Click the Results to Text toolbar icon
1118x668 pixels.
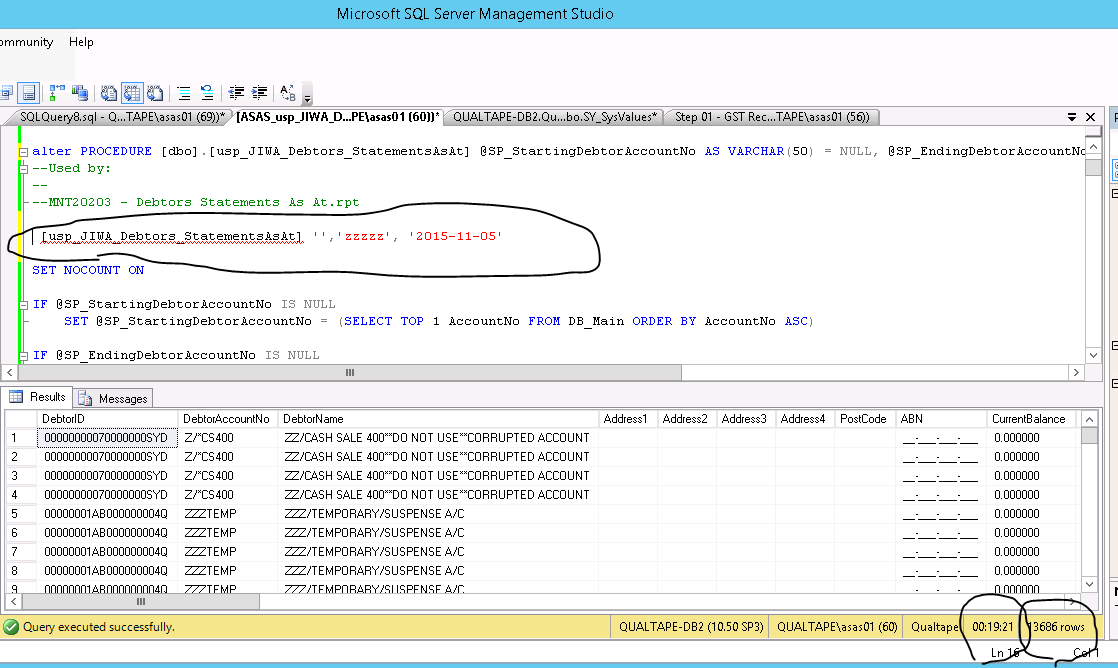click(x=109, y=93)
